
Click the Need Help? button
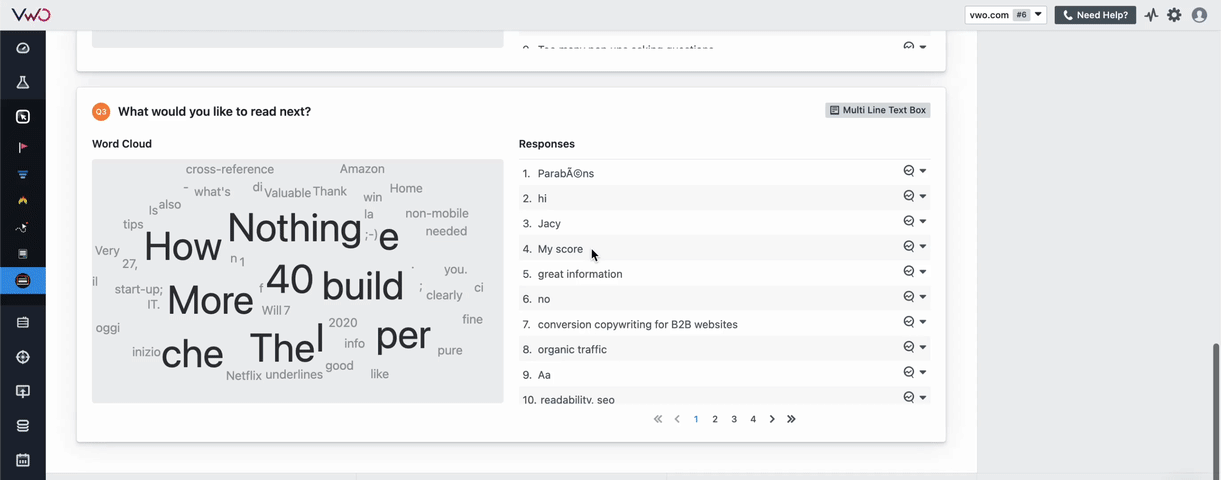coord(1095,15)
